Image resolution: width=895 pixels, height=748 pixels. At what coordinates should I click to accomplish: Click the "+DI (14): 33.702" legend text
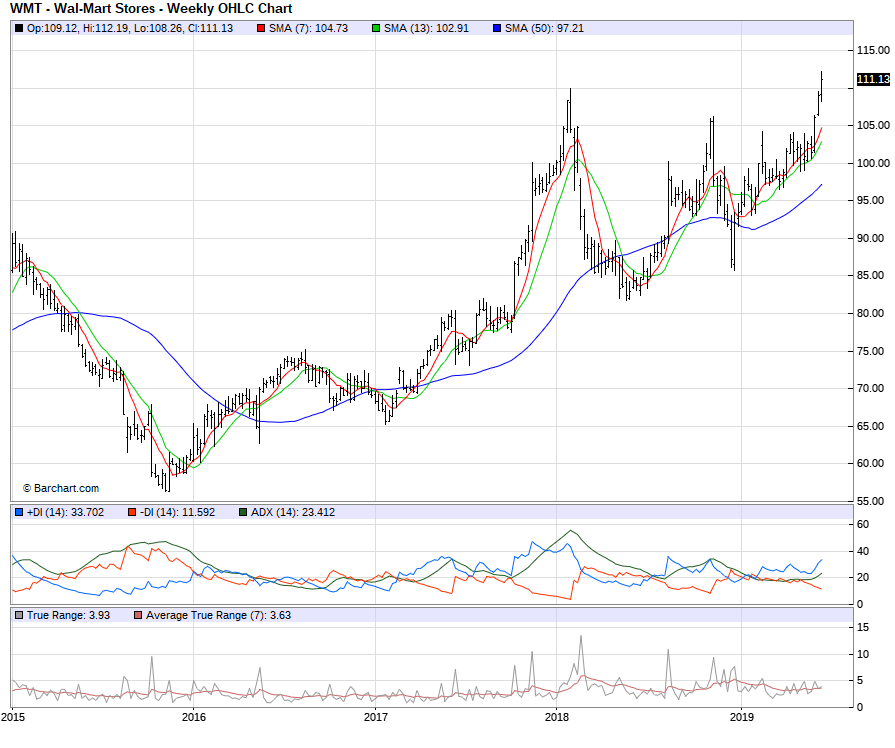point(66,512)
